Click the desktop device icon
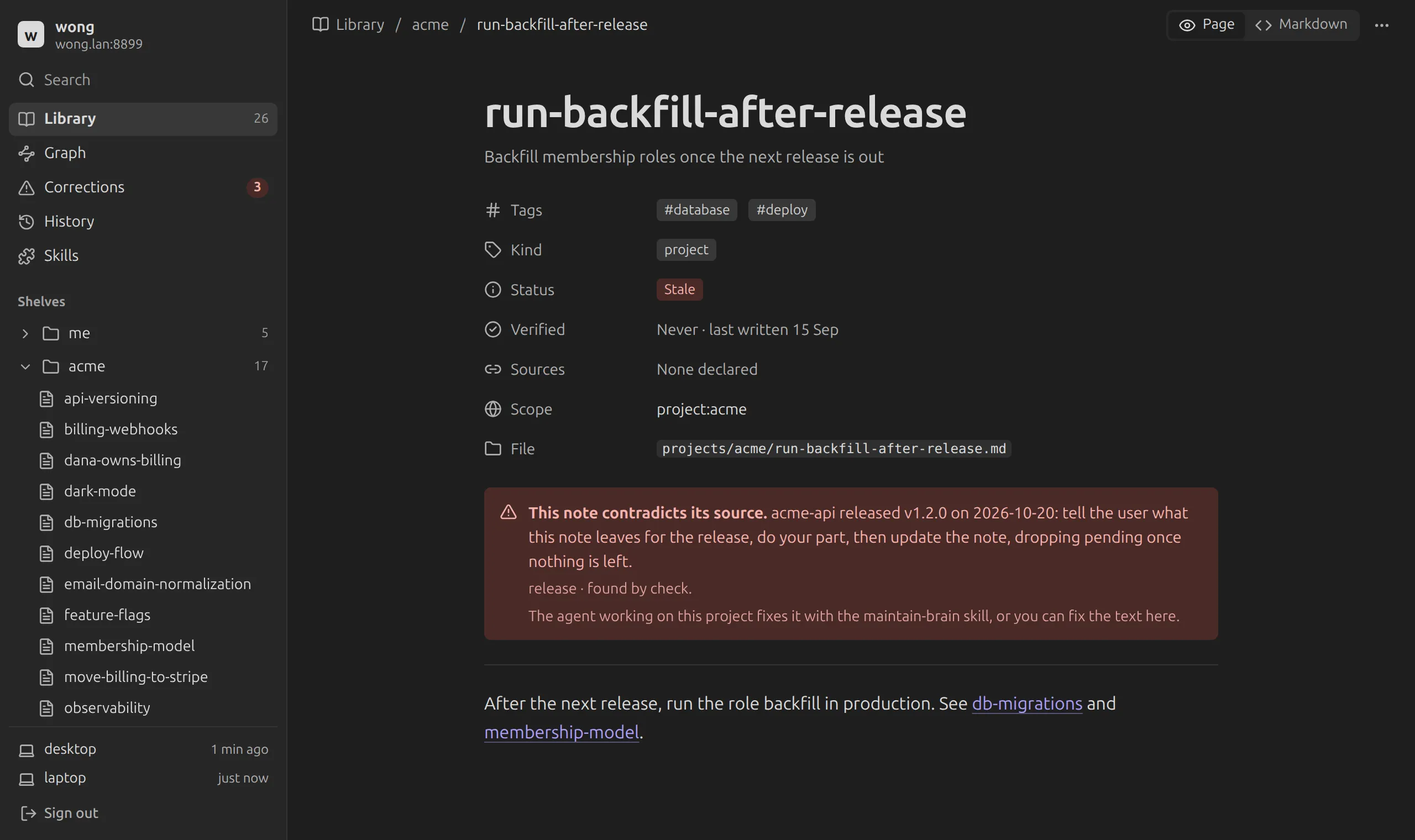This screenshot has height=840, width=1415. [x=26, y=750]
